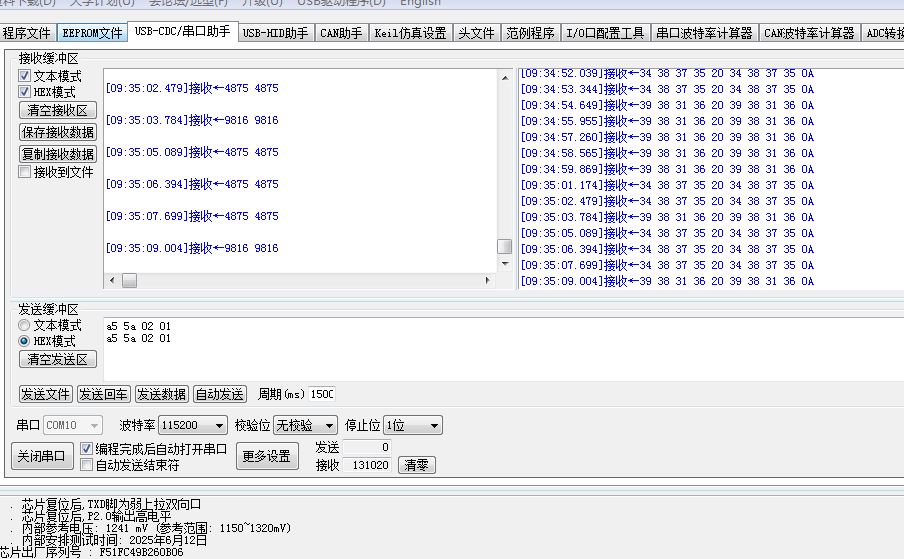The height and width of the screenshot is (559, 904).
Task: Switch to the CAN助手 tab
Action: (x=341, y=33)
